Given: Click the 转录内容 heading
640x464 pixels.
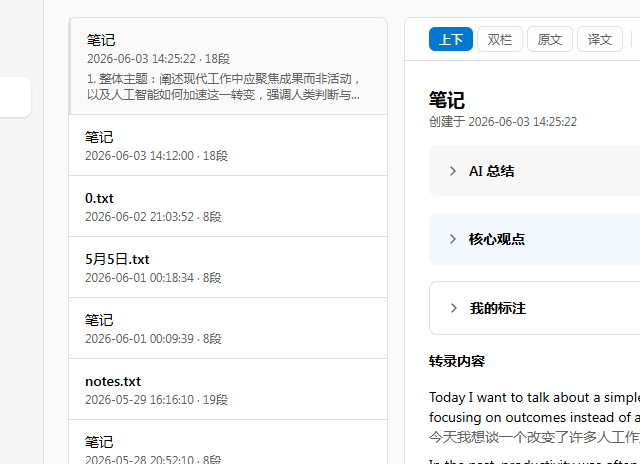Looking at the screenshot, I should pyautogui.click(x=457, y=361).
